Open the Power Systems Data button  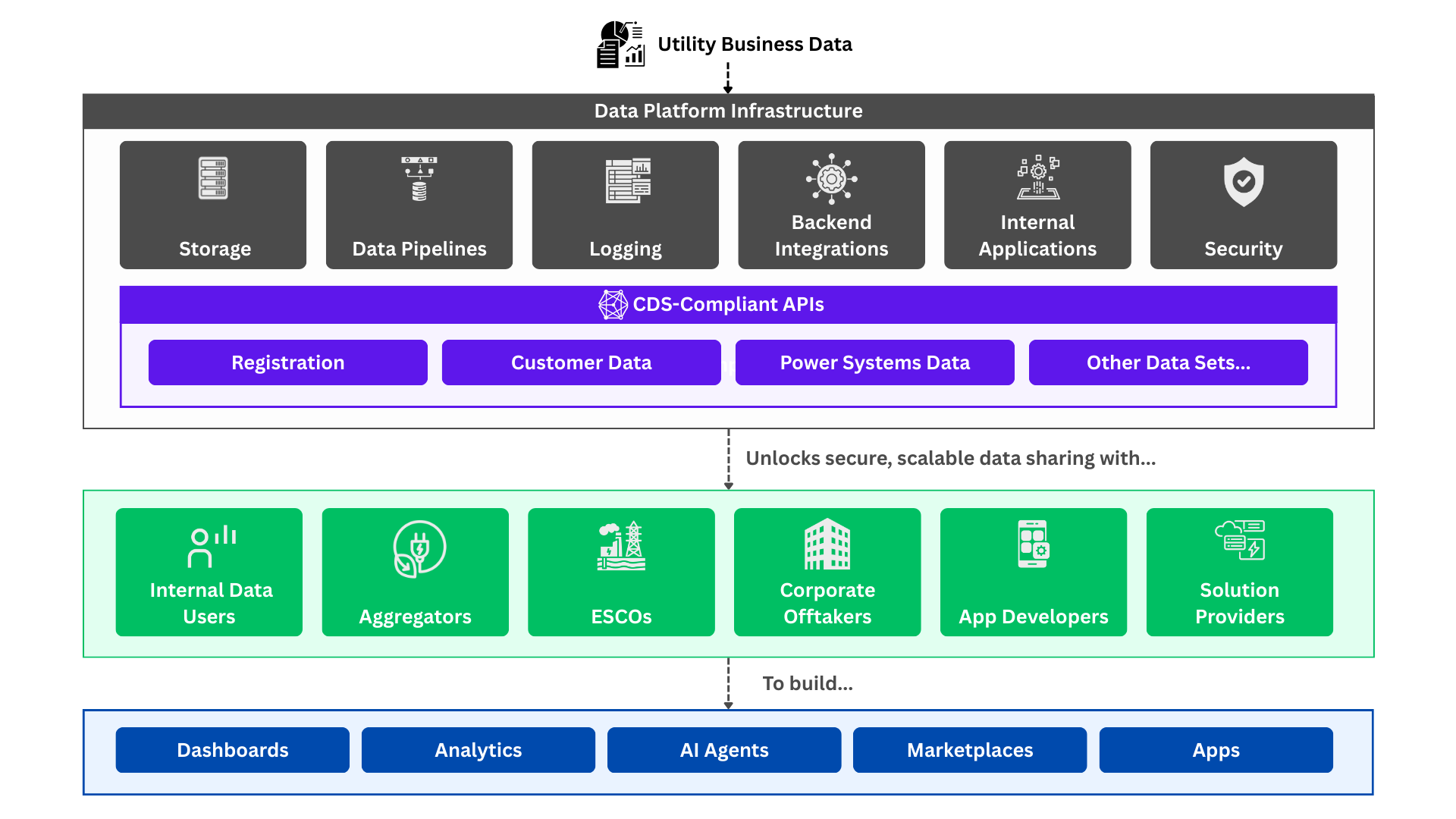pyautogui.click(x=875, y=362)
